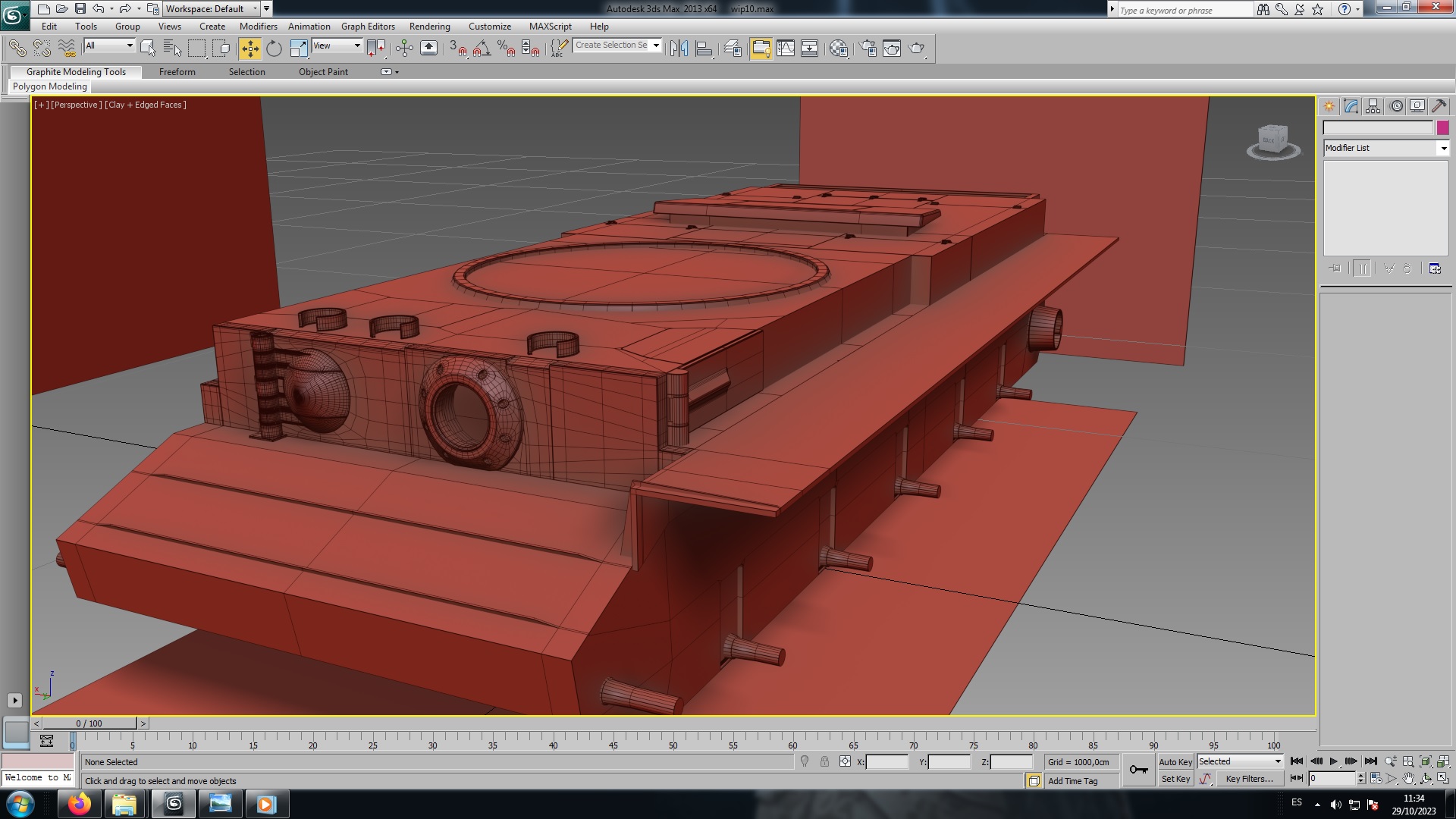1456x819 pixels.
Task: Open the Material Editor
Action: 838,49
